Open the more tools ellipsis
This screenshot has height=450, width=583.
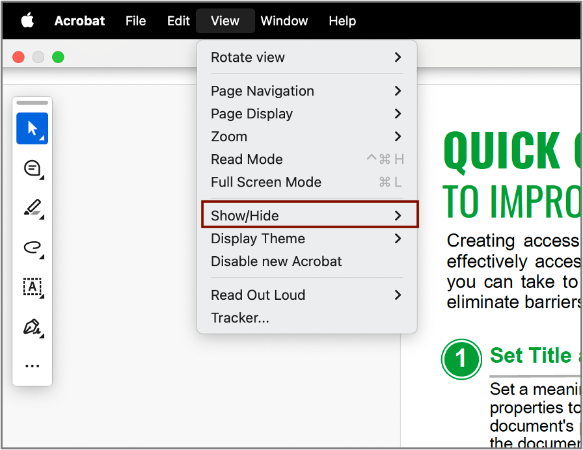point(32,366)
